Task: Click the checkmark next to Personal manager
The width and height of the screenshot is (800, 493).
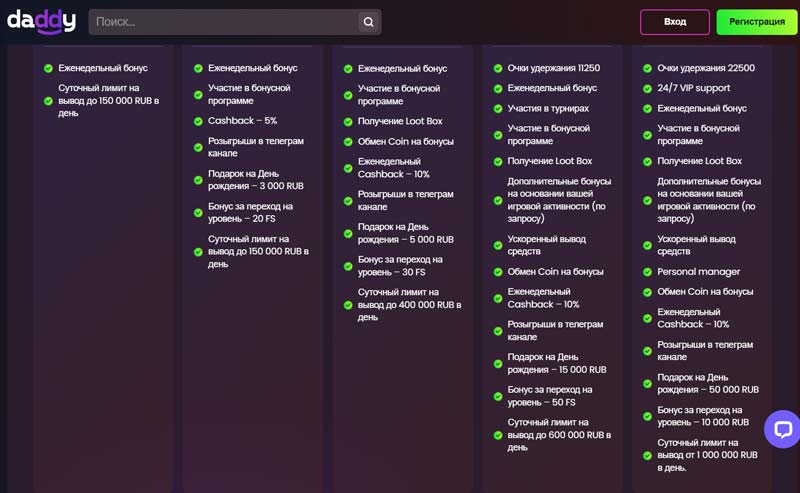Action: tap(648, 272)
